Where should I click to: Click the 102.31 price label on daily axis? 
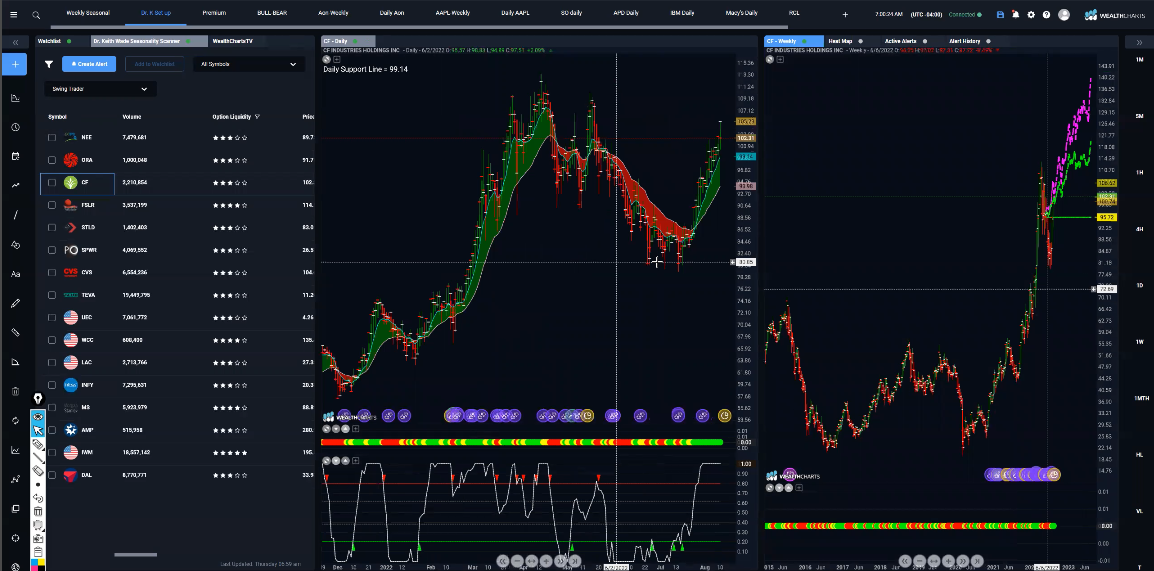pos(746,138)
